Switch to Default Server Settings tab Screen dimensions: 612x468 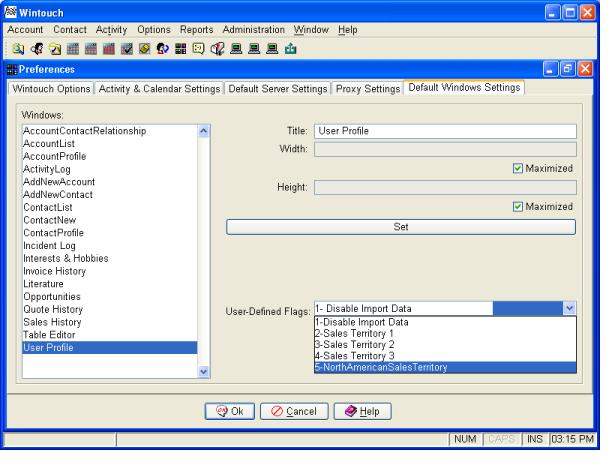click(x=278, y=89)
